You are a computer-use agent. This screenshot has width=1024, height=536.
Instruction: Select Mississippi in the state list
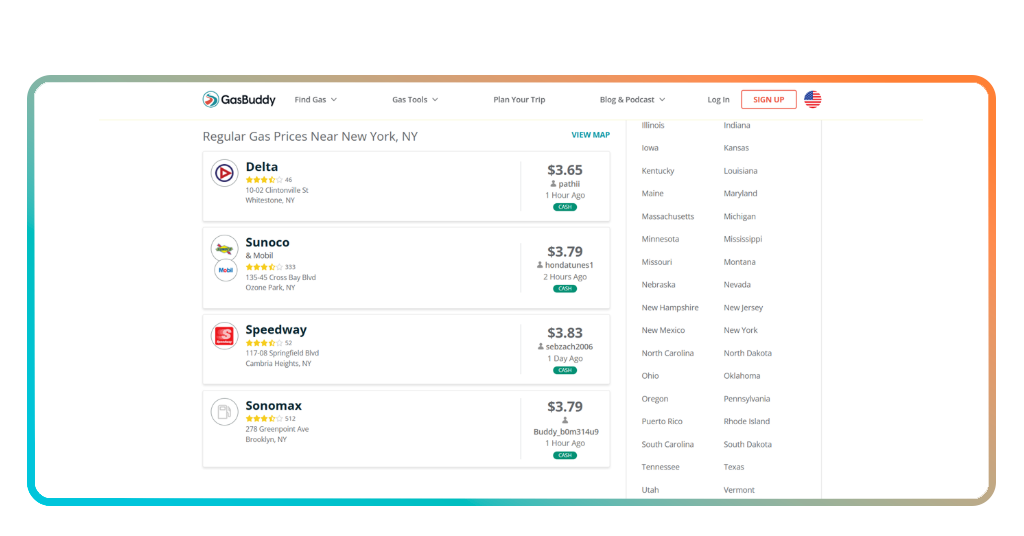743,239
